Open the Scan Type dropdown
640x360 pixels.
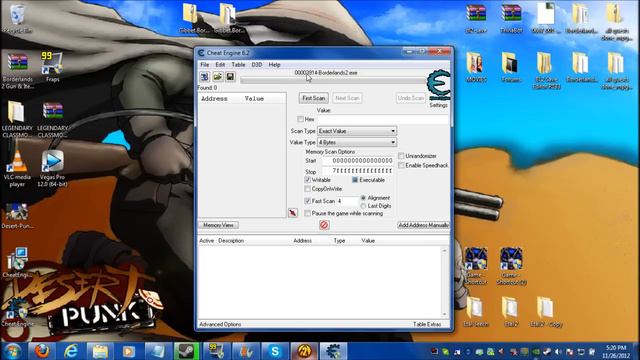click(x=357, y=131)
